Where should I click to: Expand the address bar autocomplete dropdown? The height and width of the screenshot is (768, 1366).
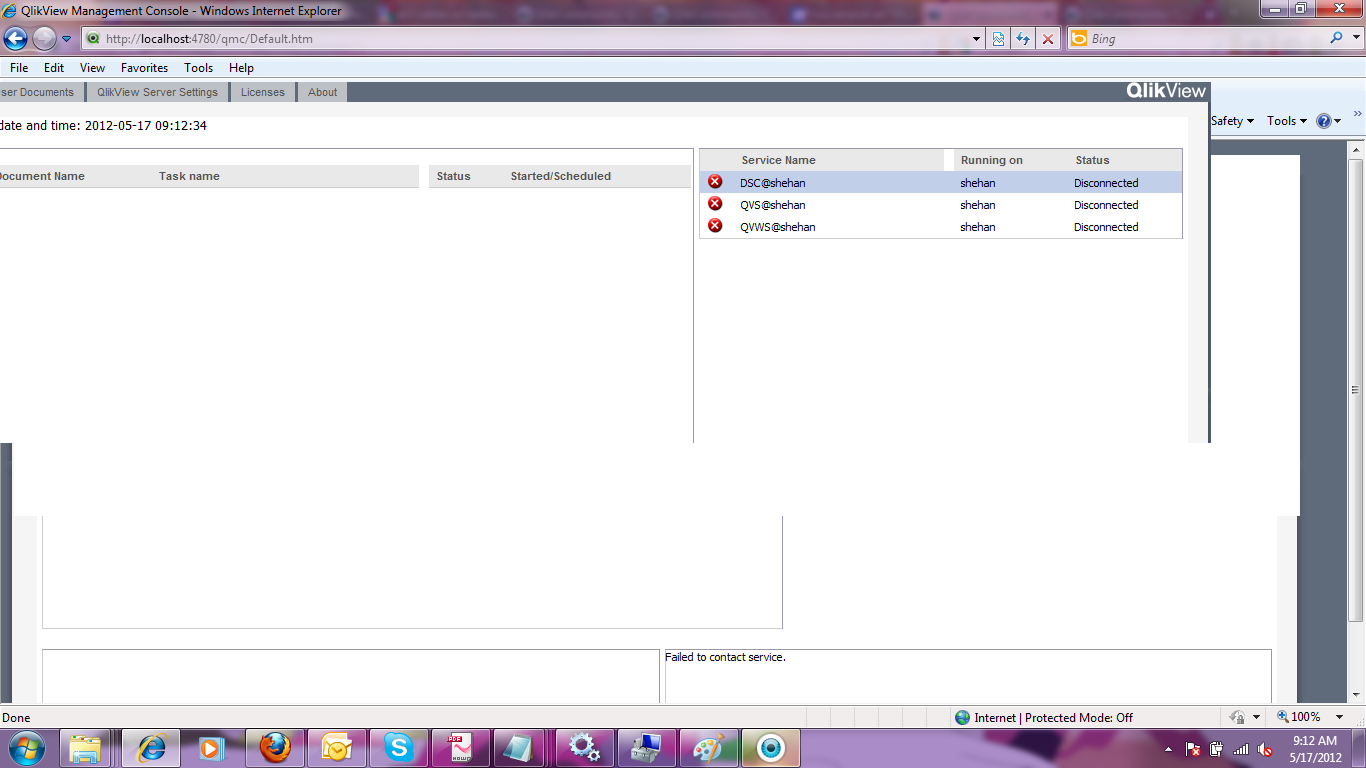coord(977,39)
